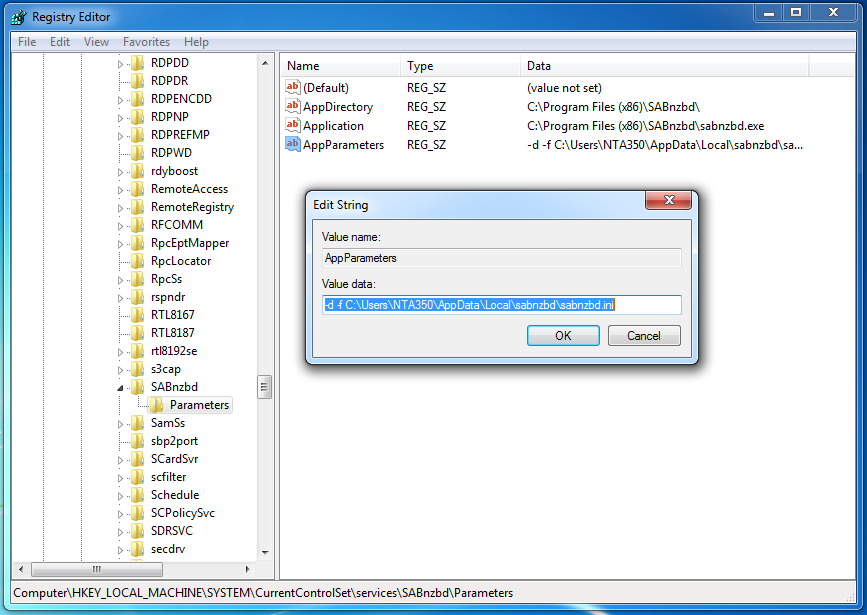Screen dimensions: 867x615
Task: Click the tree scroll-up arrow
Action: point(265,63)
